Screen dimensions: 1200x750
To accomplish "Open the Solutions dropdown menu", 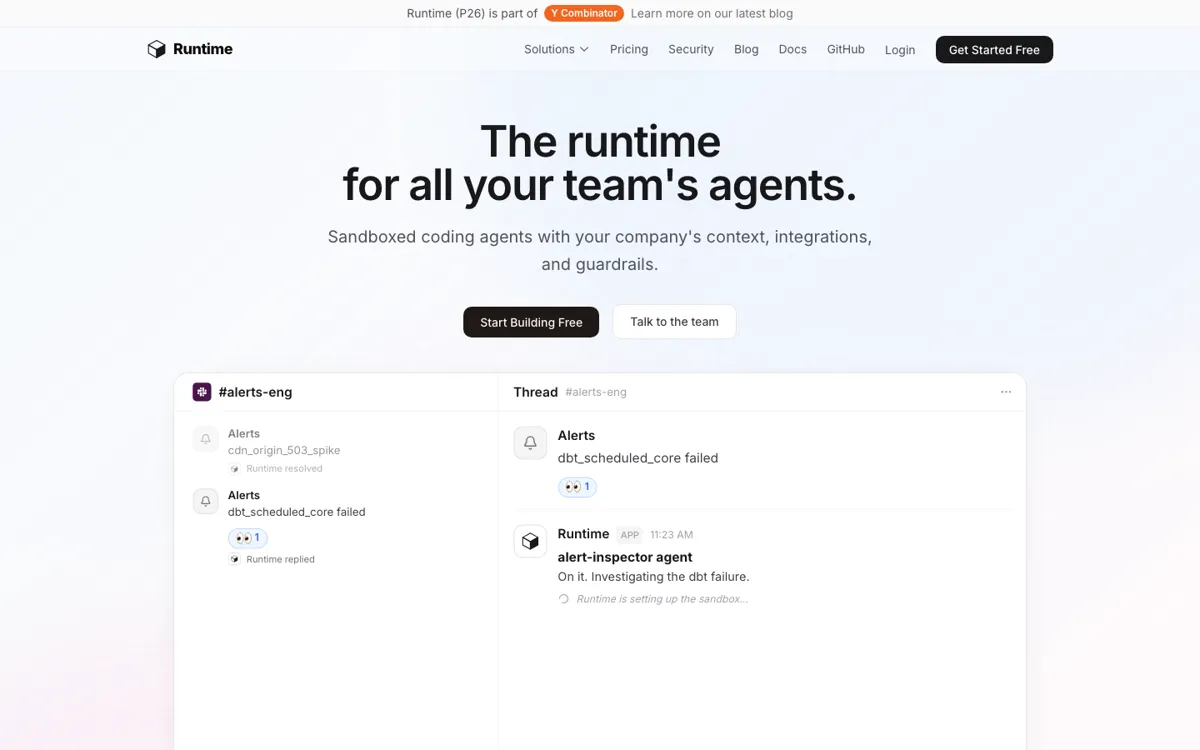I will 556,49.
